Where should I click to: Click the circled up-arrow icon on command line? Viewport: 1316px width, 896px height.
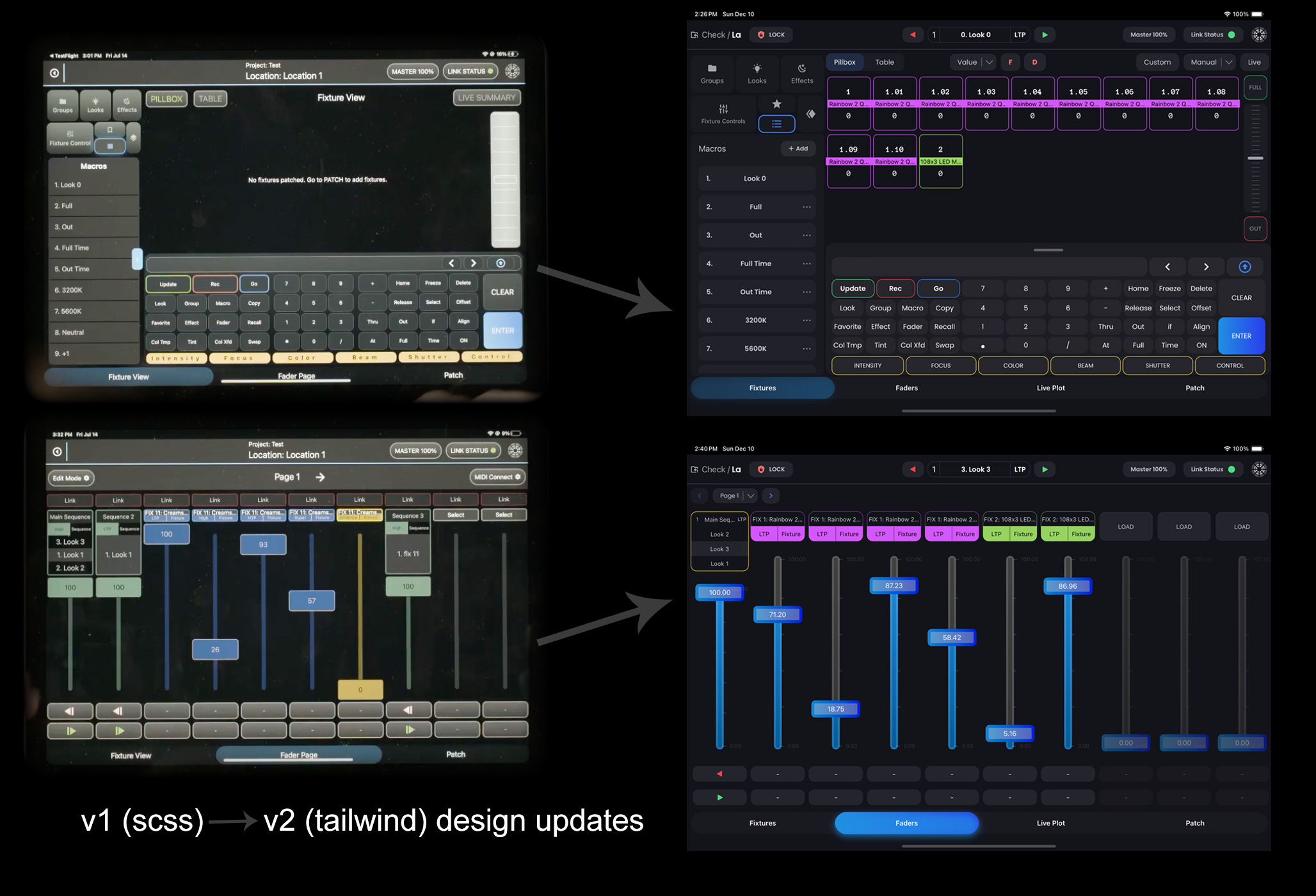pyautogui.click(x=1244, y=267)
